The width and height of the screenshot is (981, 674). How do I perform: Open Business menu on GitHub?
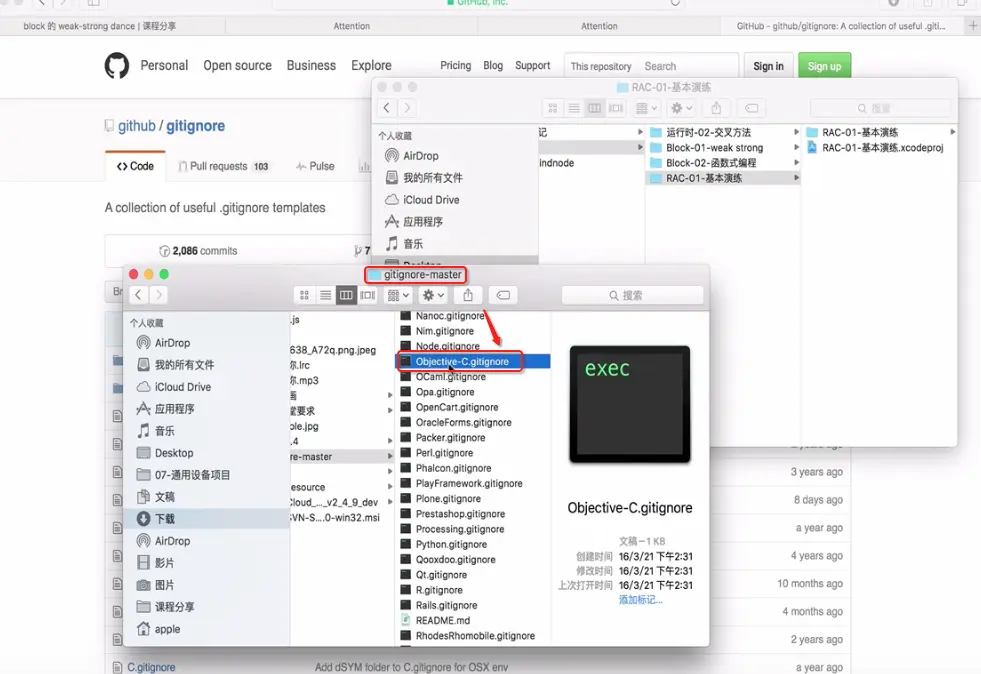pos(311,65)
